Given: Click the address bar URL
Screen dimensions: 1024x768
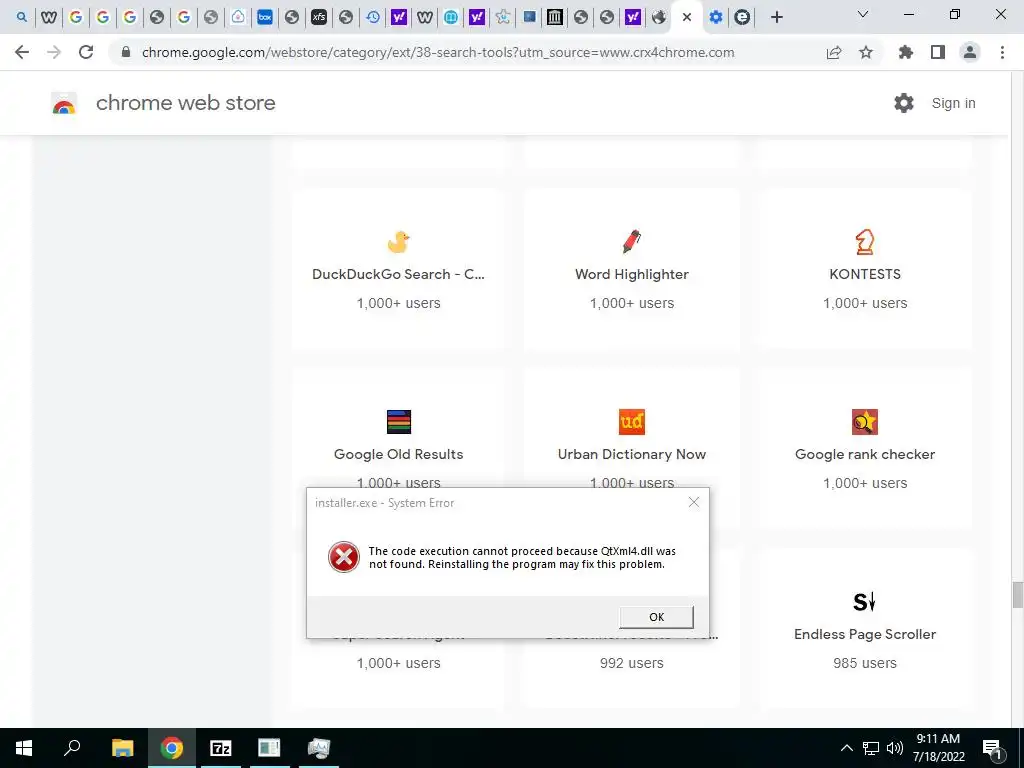Looking at the screenshot, I should coord(438,52).
